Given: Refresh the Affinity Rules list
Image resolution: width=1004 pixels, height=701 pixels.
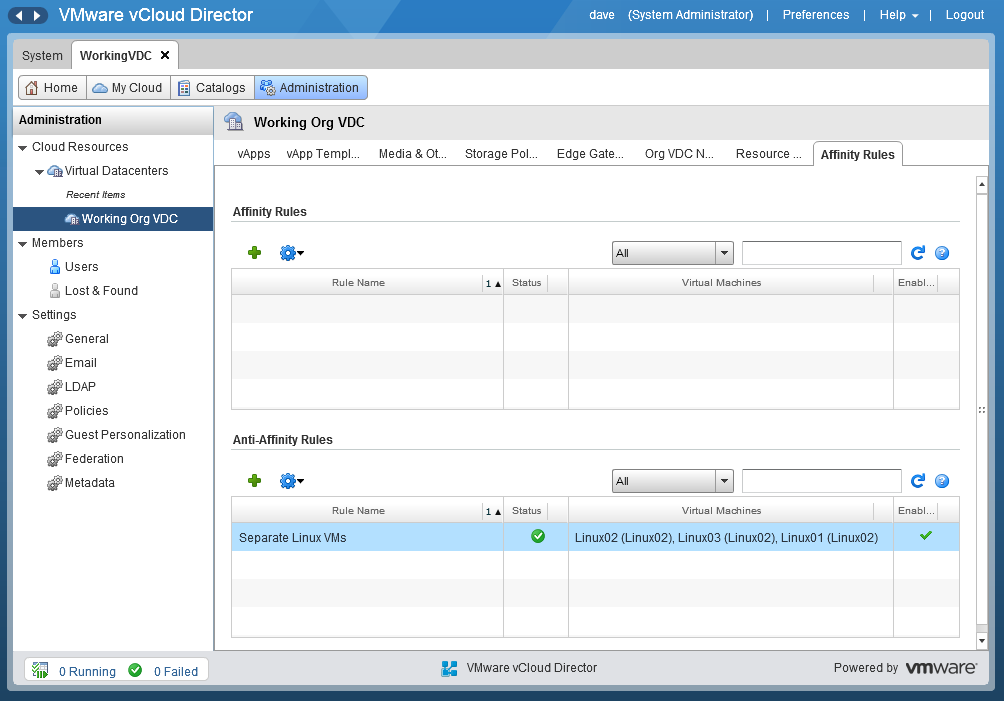Looking at the screenshot, I should point(918,253).
